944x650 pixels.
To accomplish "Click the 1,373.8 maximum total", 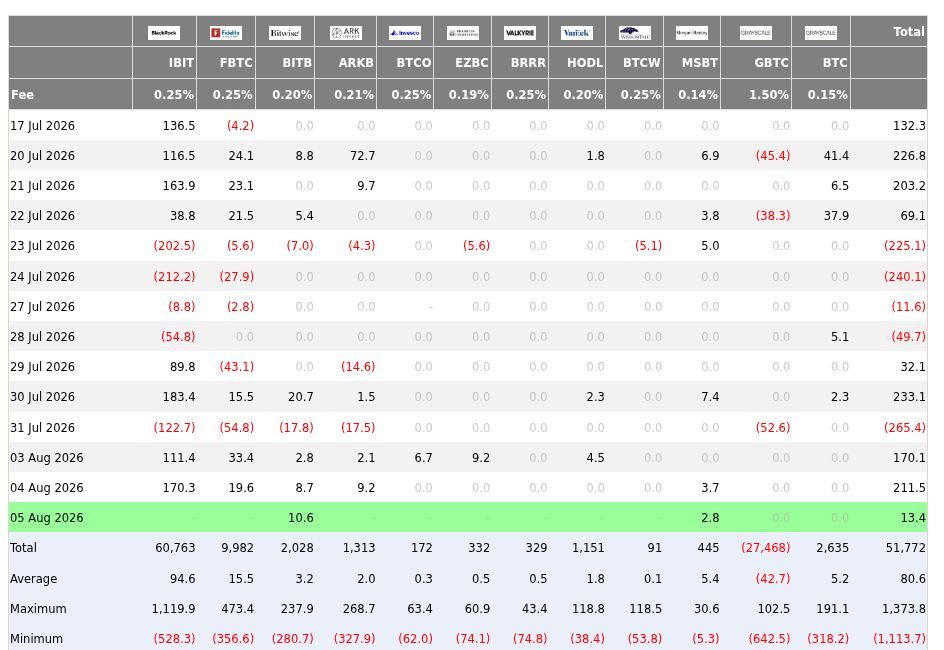I will pyautogui.click(x=904, y=609).
